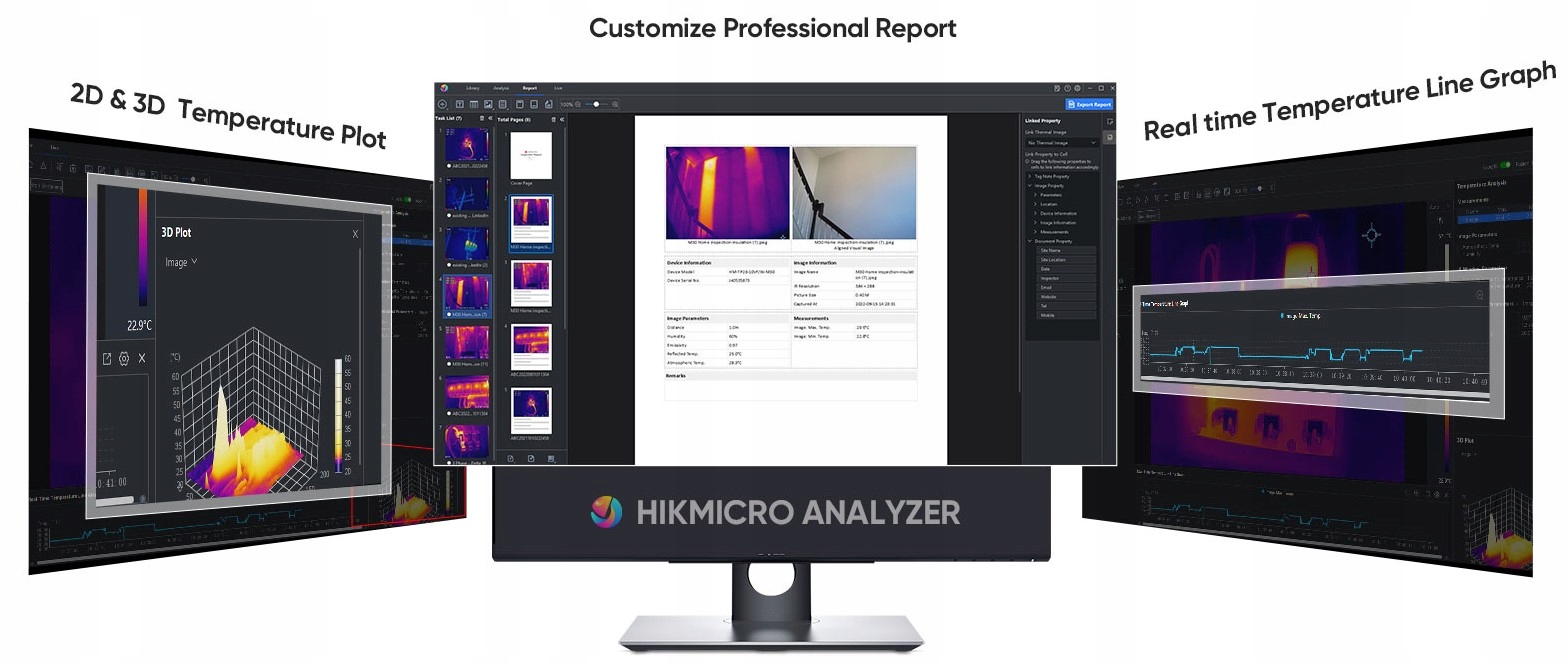Click the add page icon under Total Pages
Screen dimensions: 1568x665
pos(511,458)
